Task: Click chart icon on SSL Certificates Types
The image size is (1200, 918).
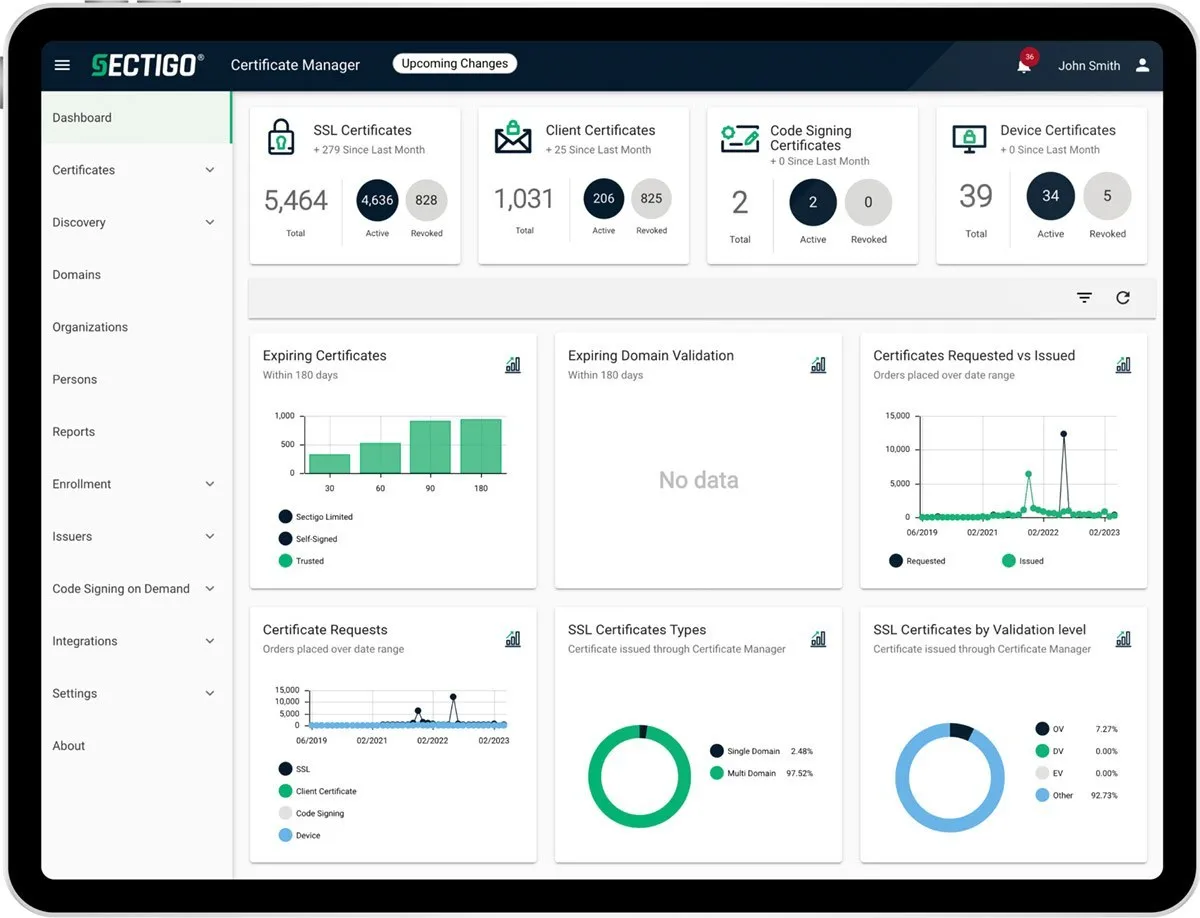Action: tap(818, 639)
